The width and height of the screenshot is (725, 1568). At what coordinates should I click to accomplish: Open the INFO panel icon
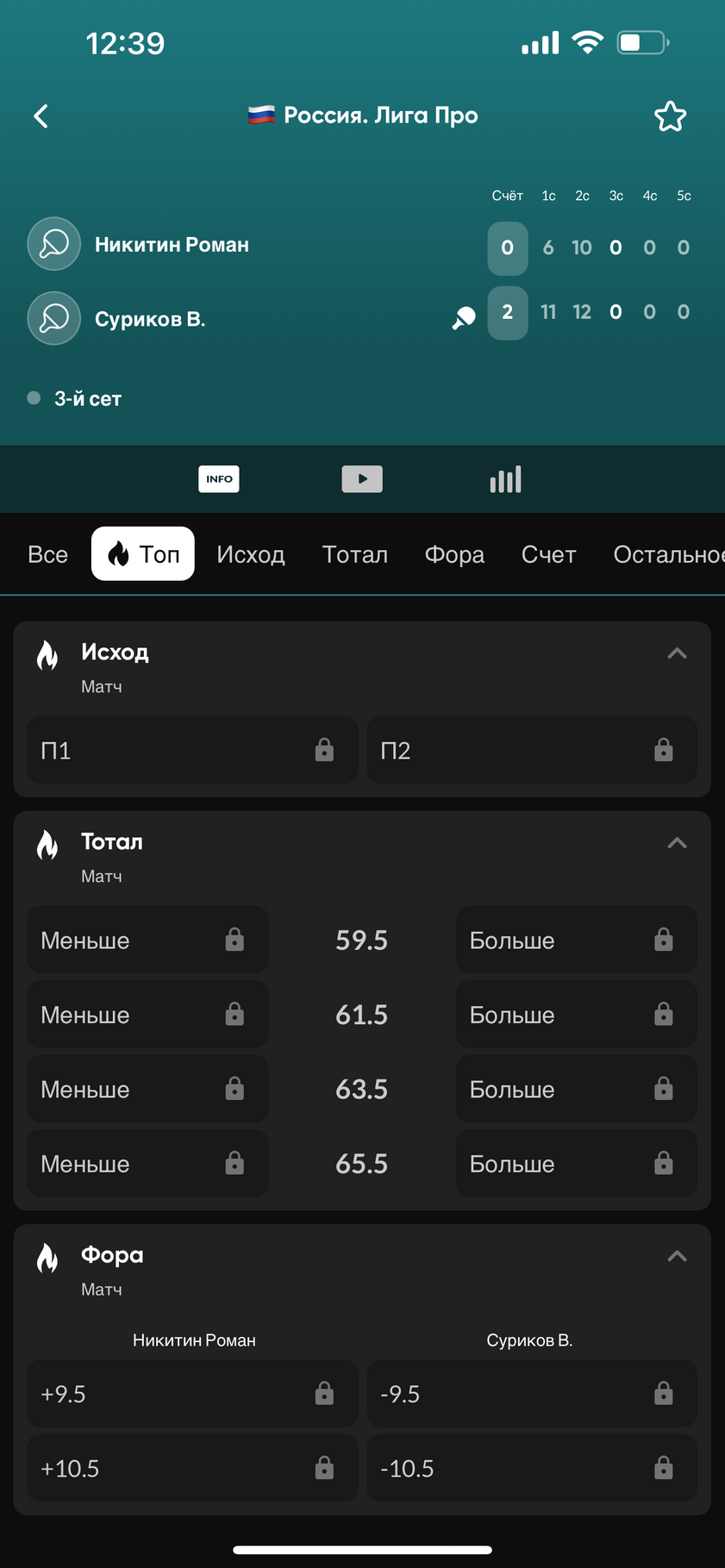[219, 479]
